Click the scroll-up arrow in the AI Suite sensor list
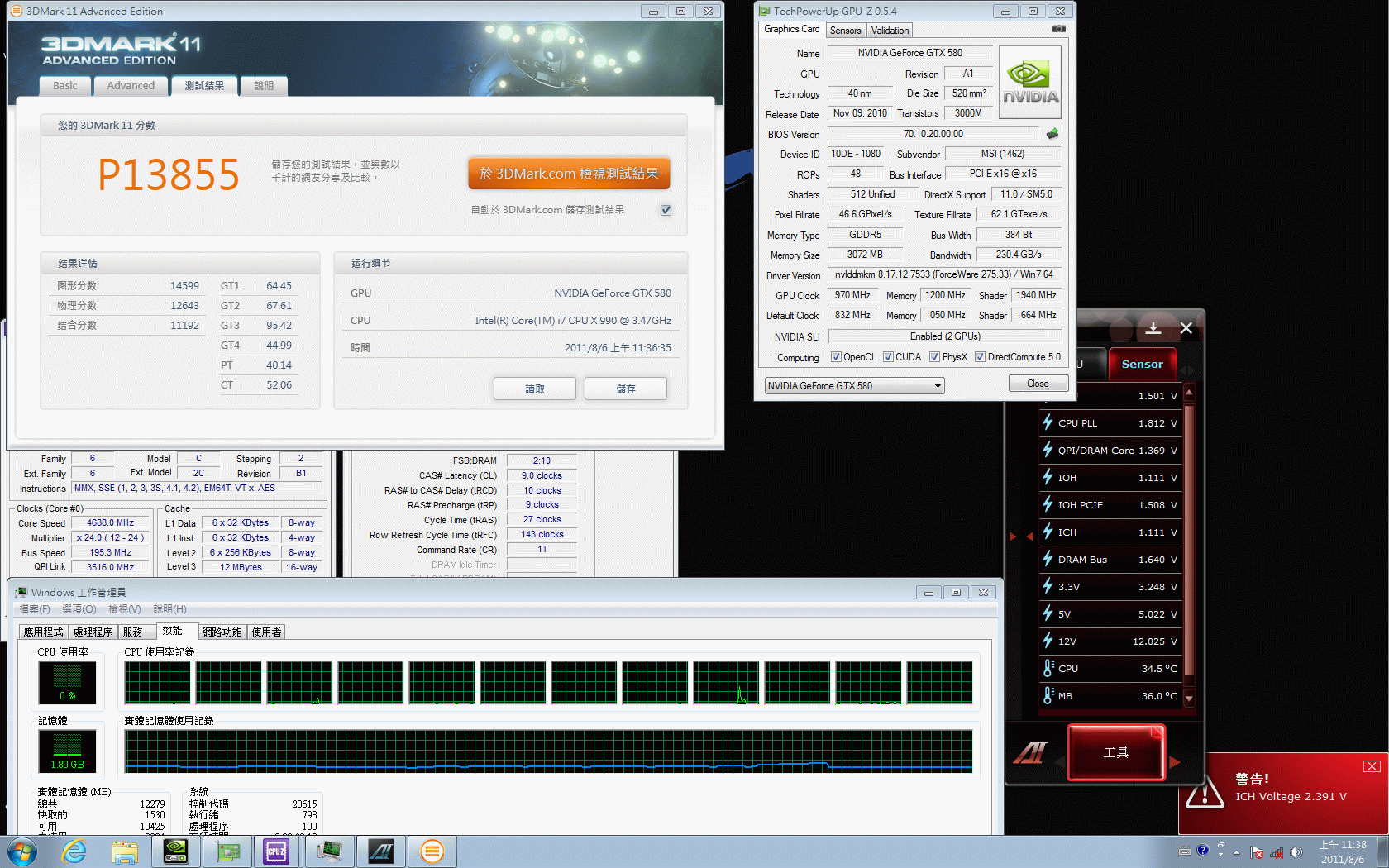 pos(1189,392)
